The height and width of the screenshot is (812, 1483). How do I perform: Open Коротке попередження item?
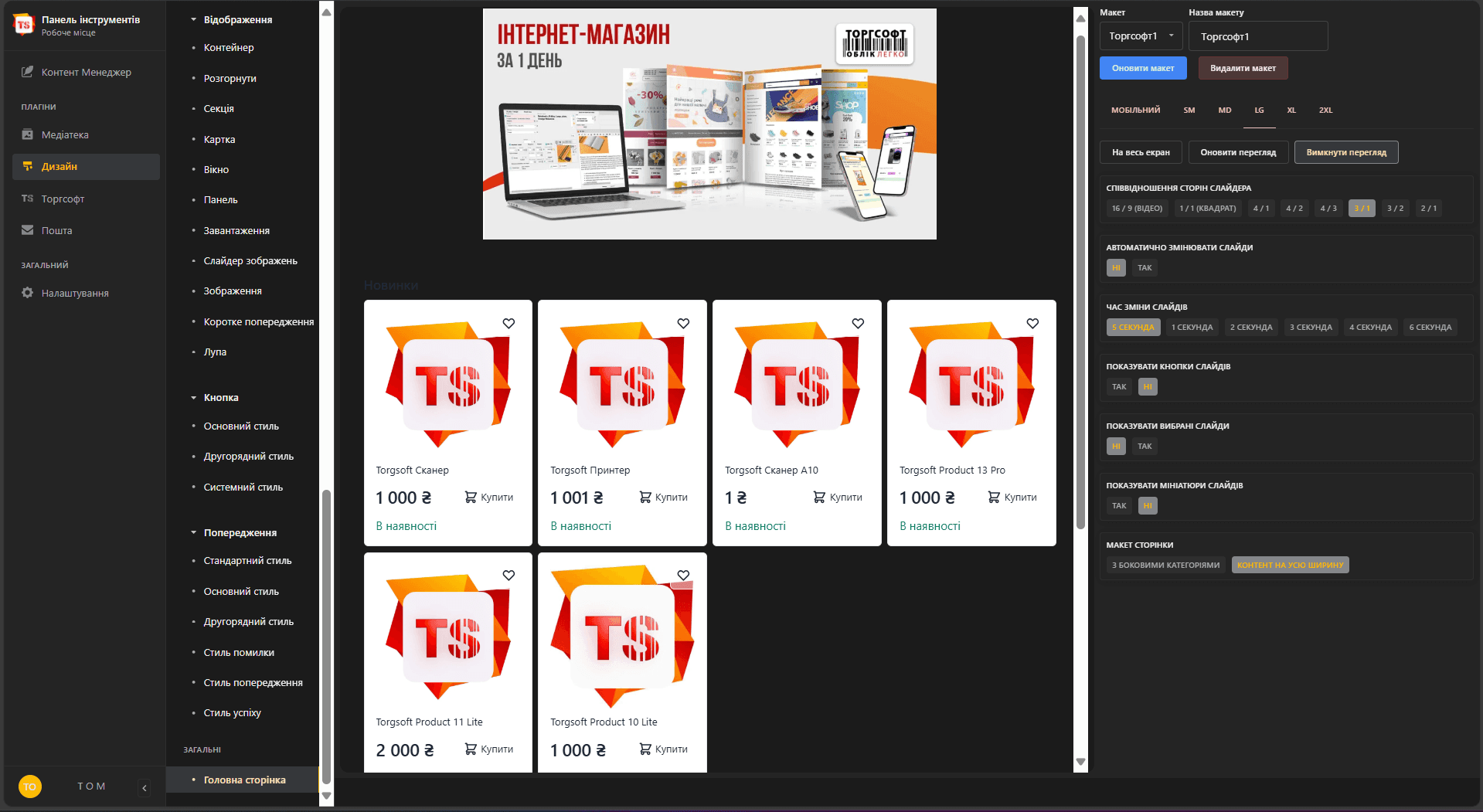[259, 322]
